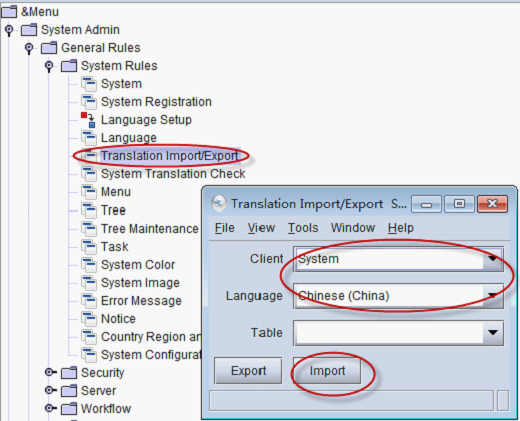This screenshot has height=421, width=520.
Task: Click the Task window icon
Action: click(89, 247)
